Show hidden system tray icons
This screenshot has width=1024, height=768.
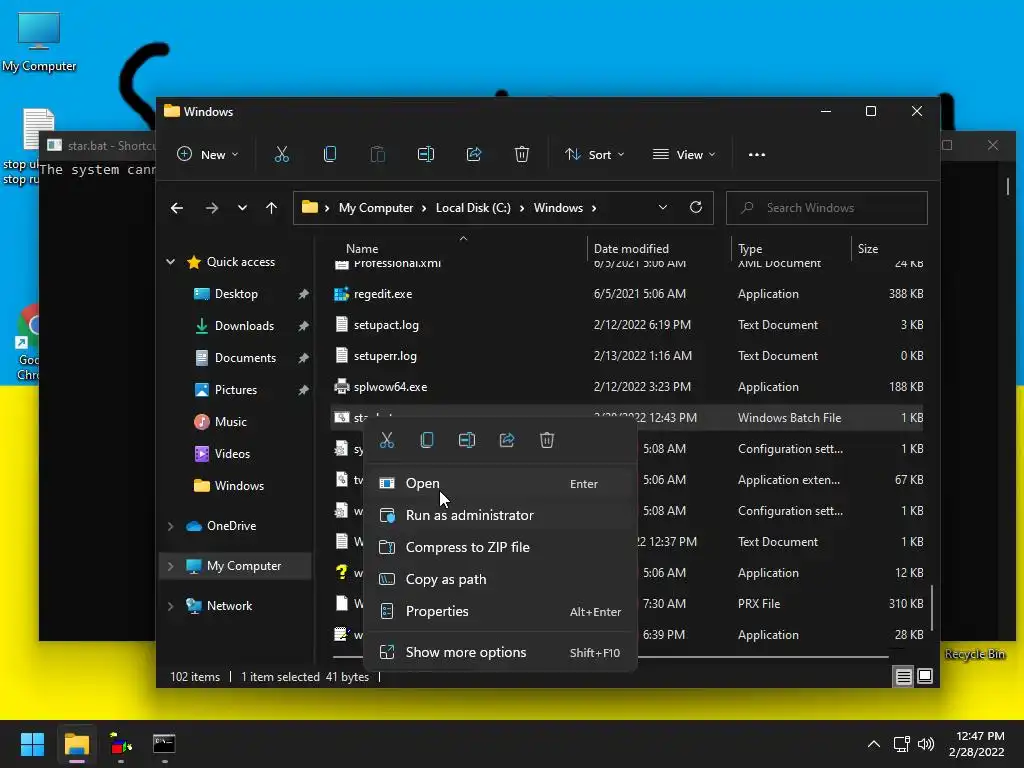(874, 744)
